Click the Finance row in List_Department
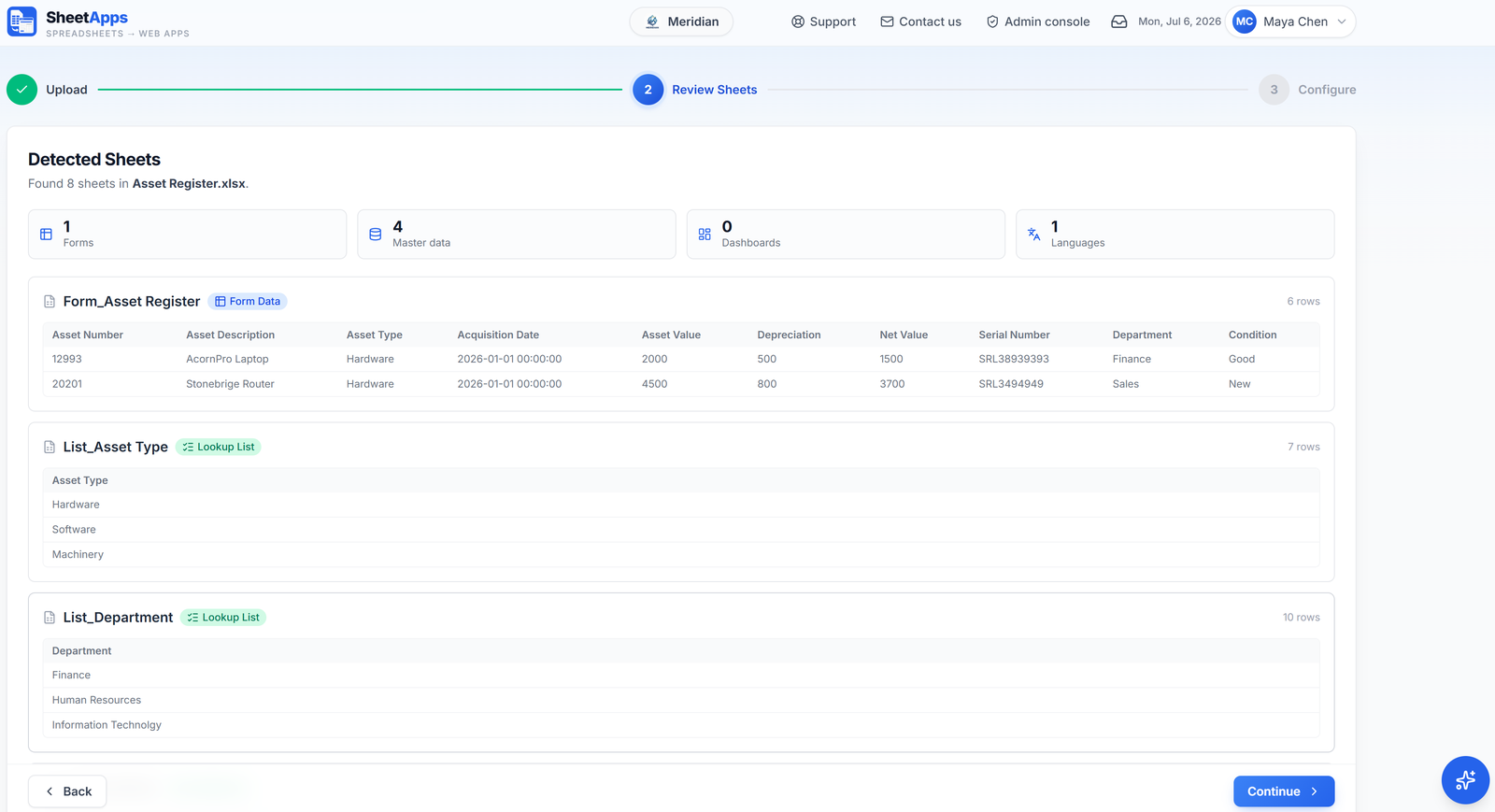 click(x=681, y=675)
